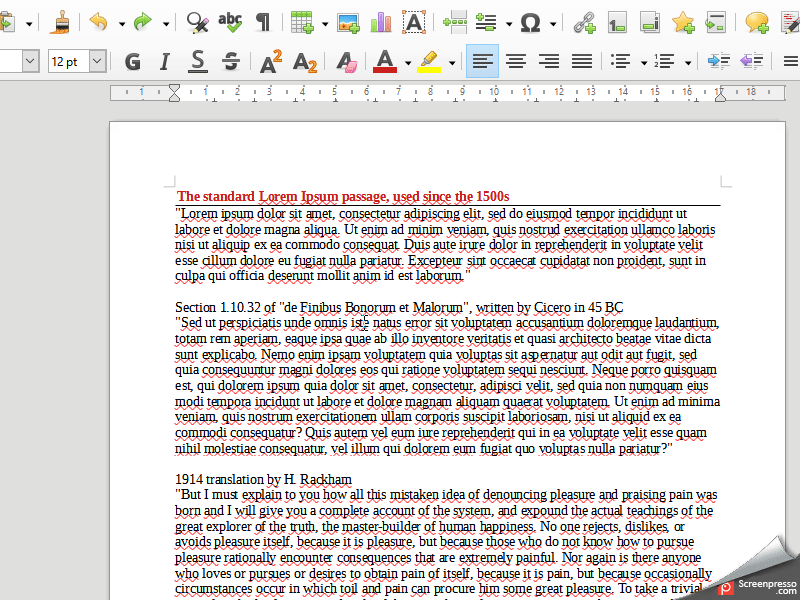800x600 pixels.
Task: Click the Clone Formatting paintbrush icon
Action: 62,22
